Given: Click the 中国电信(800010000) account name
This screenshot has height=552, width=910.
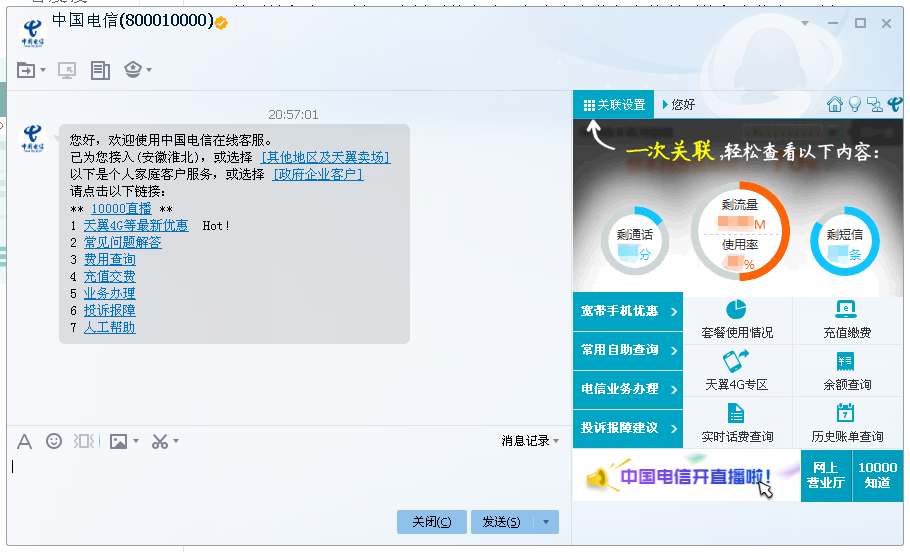Looking at the screenshot, I should tap(133, 21).
